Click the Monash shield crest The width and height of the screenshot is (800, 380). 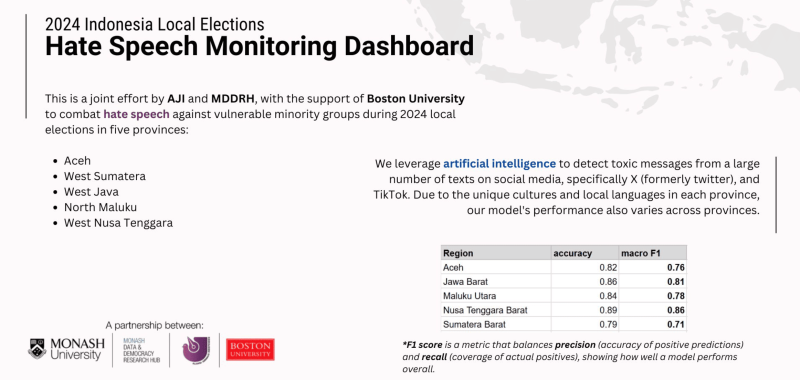37,349
